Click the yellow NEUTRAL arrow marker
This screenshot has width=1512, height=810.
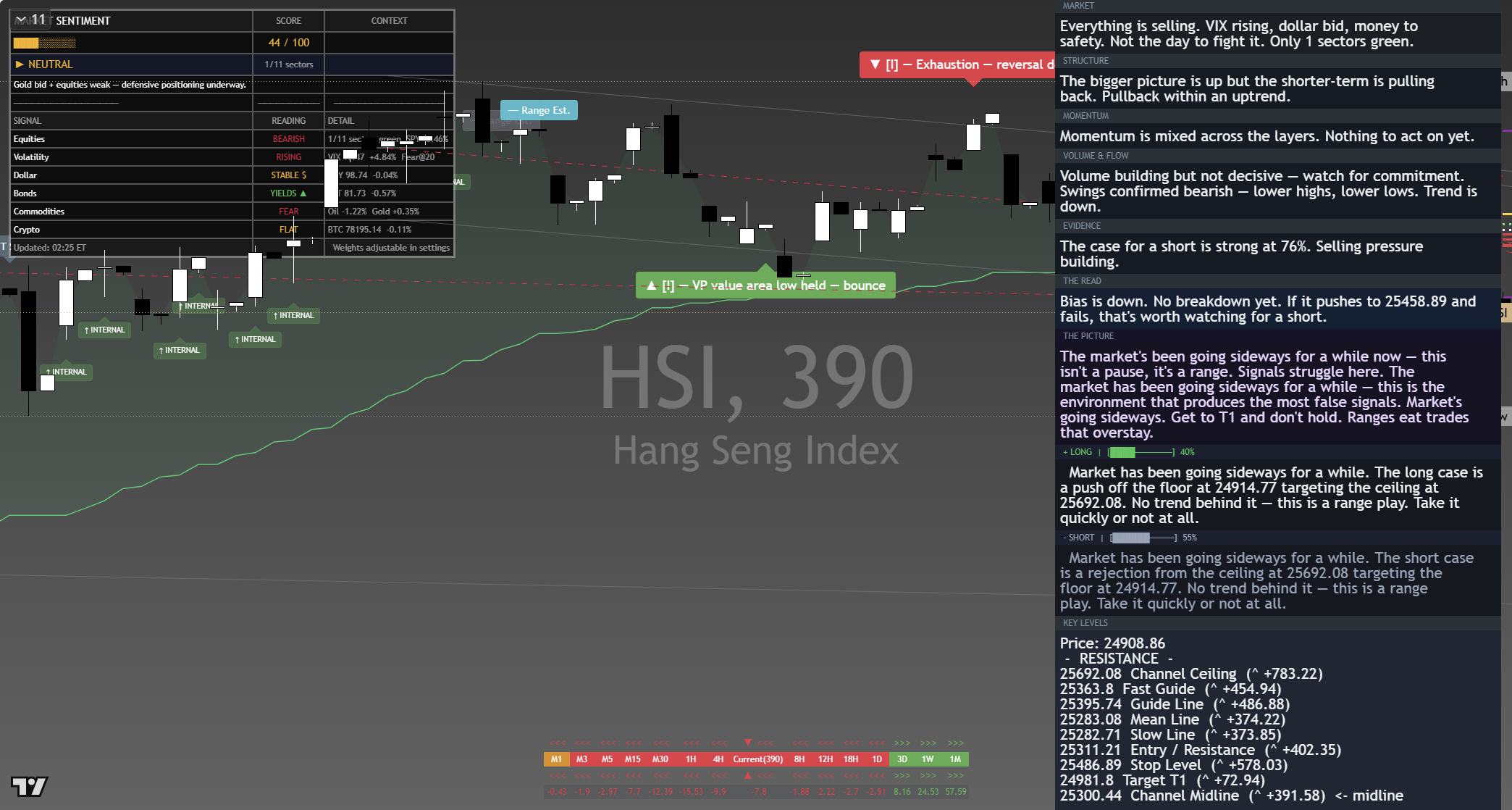(20, 64)
